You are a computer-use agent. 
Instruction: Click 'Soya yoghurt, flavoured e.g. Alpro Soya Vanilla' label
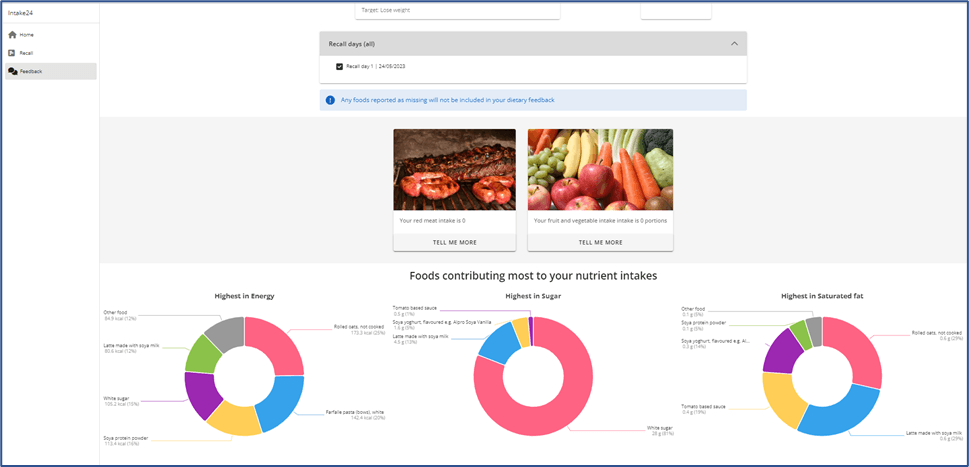pyautogui.click(x=442, y=325)
